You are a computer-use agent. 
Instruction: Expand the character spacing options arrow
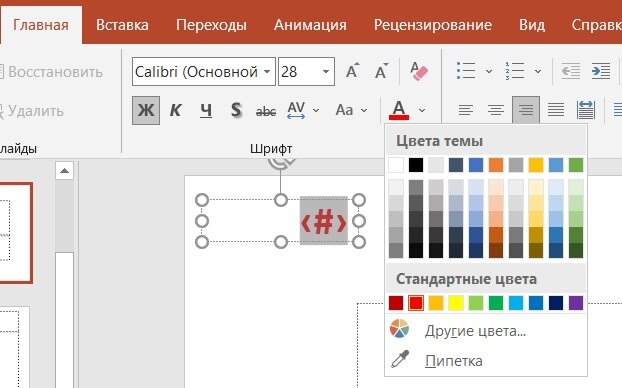pyautogui.click(x=316, y=111)
